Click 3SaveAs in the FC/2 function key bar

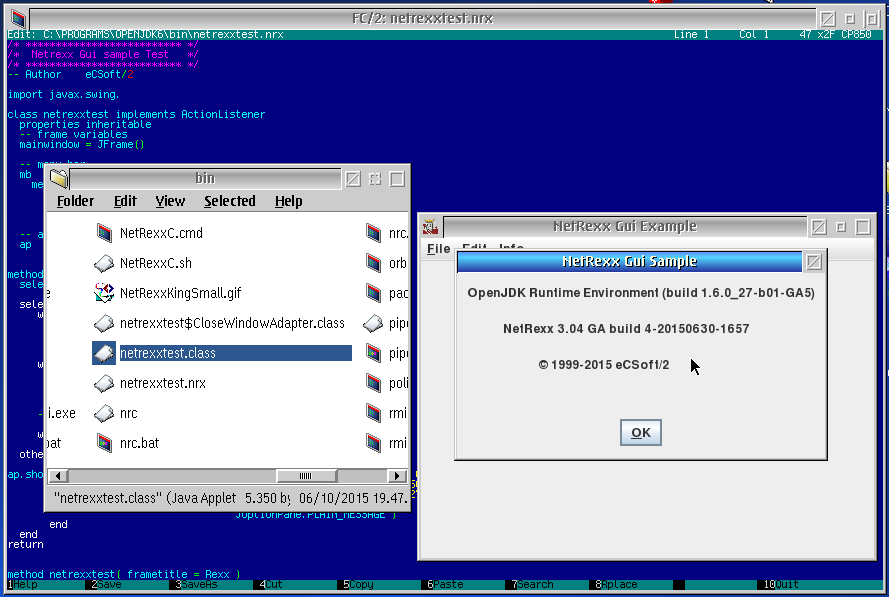pyautogui.click(x=196, y=585)
